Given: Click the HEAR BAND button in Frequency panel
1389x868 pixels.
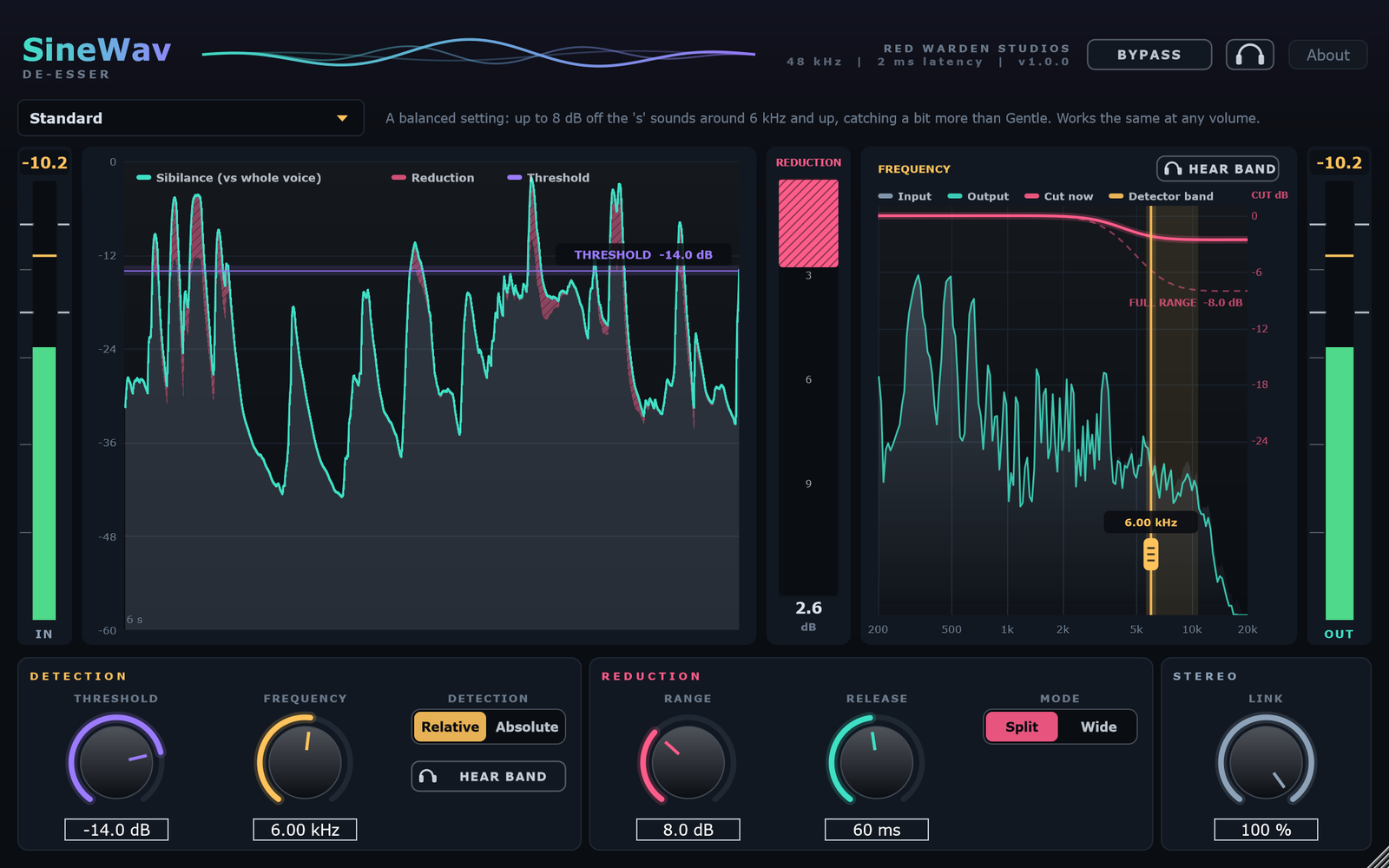Looking at the screenshot, I should [1217, 168].
